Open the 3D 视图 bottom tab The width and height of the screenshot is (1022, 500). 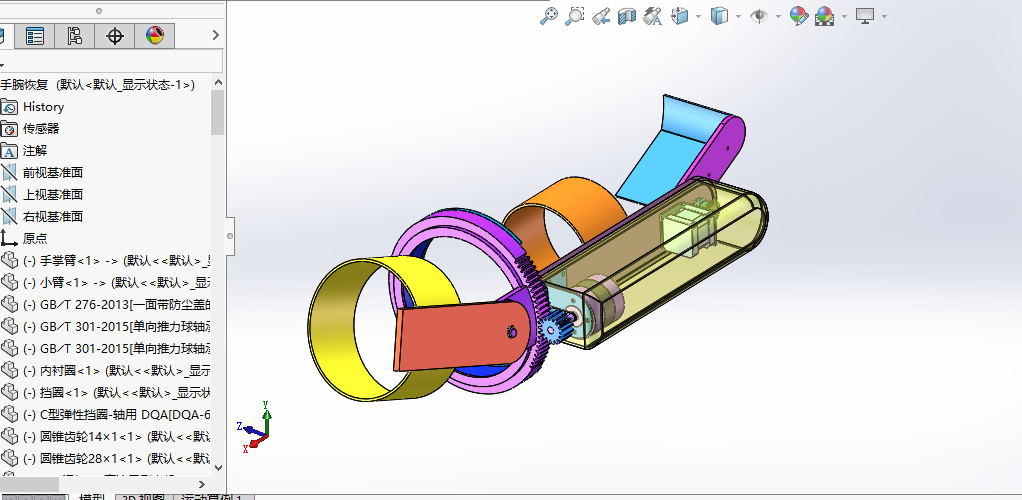[x=143, y=497]
